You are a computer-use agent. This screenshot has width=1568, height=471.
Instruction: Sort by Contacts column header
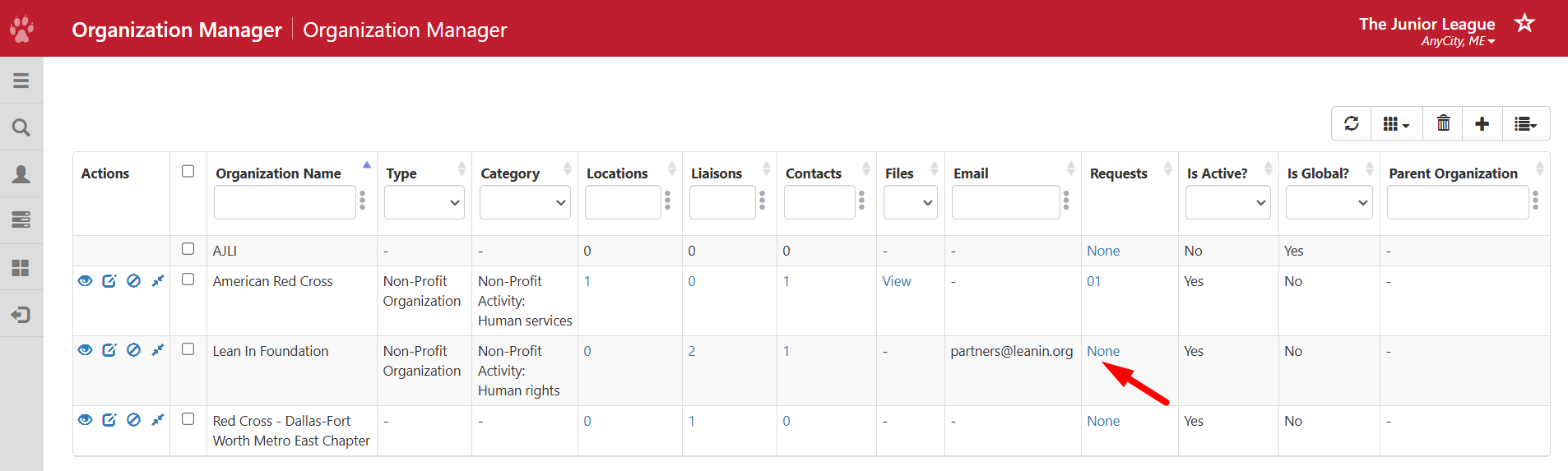(814, 173)
